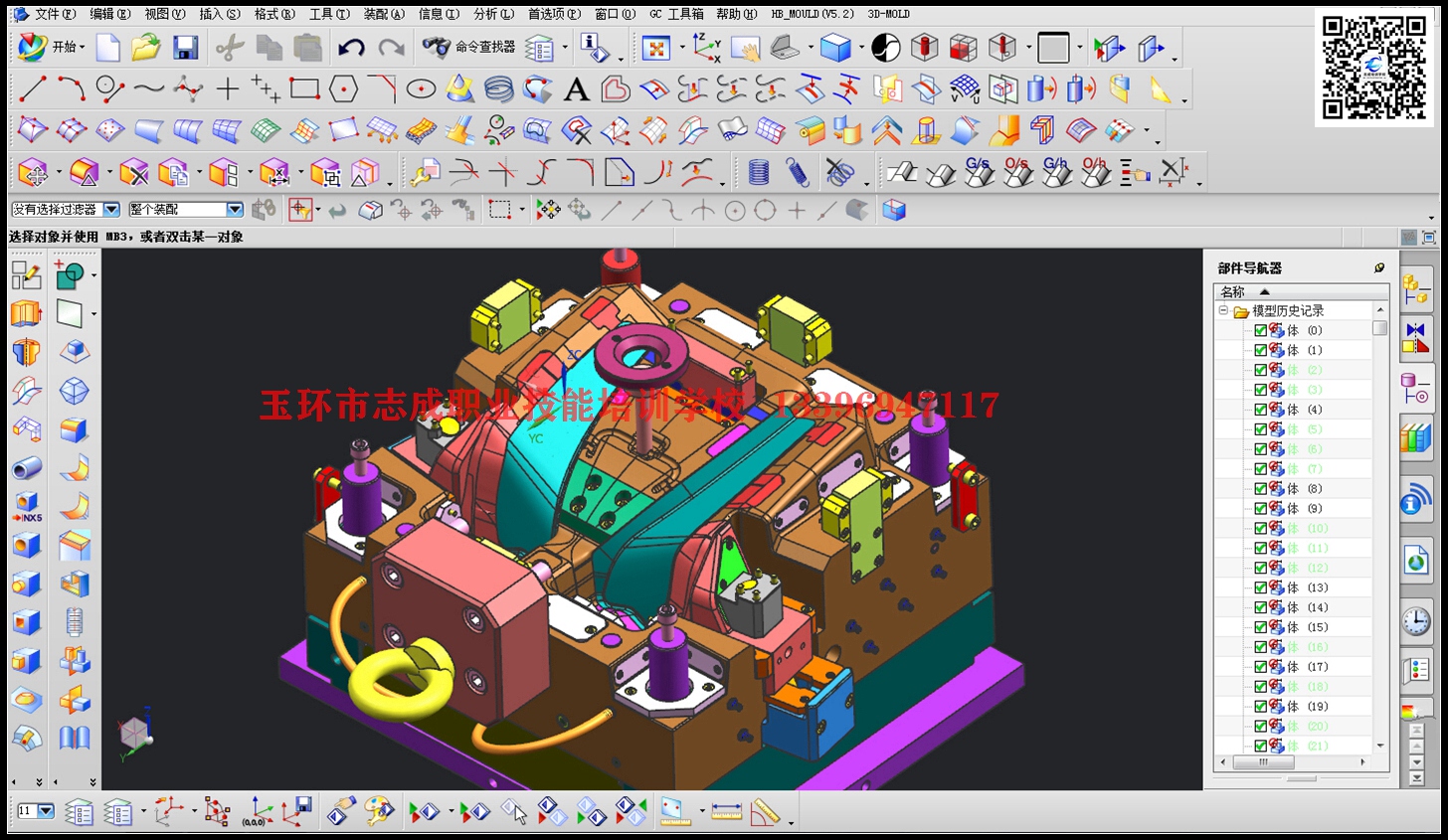Open the Assembly Navigator sidebar tab
1448x840 pixels.
[1415, 290]
